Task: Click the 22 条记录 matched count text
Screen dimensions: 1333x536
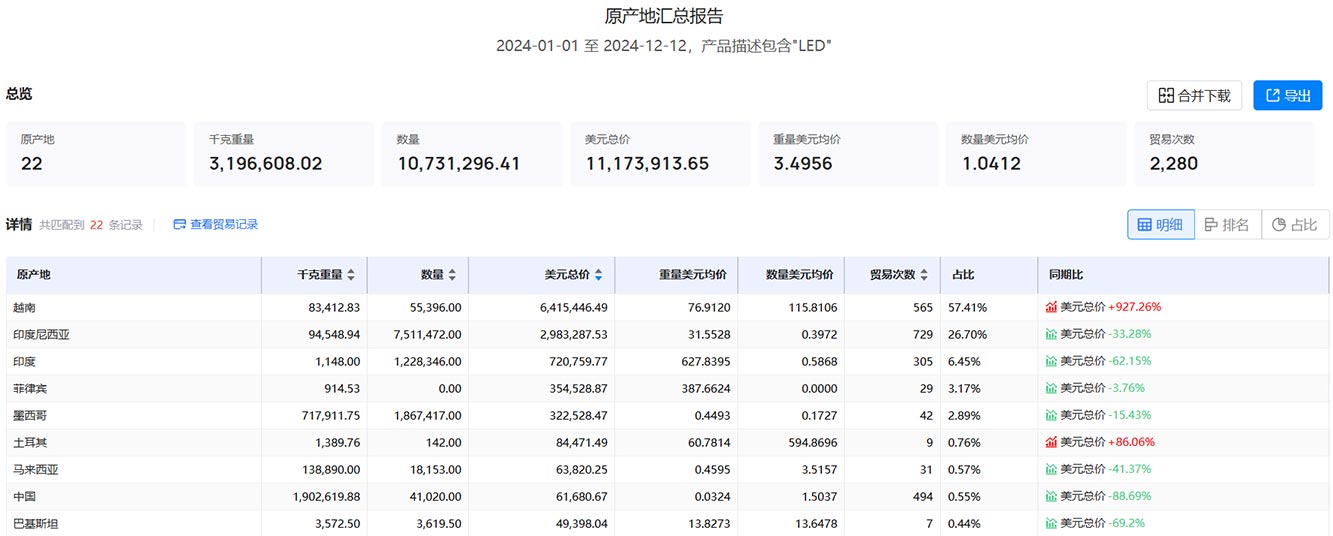Action: pos(116,225)
